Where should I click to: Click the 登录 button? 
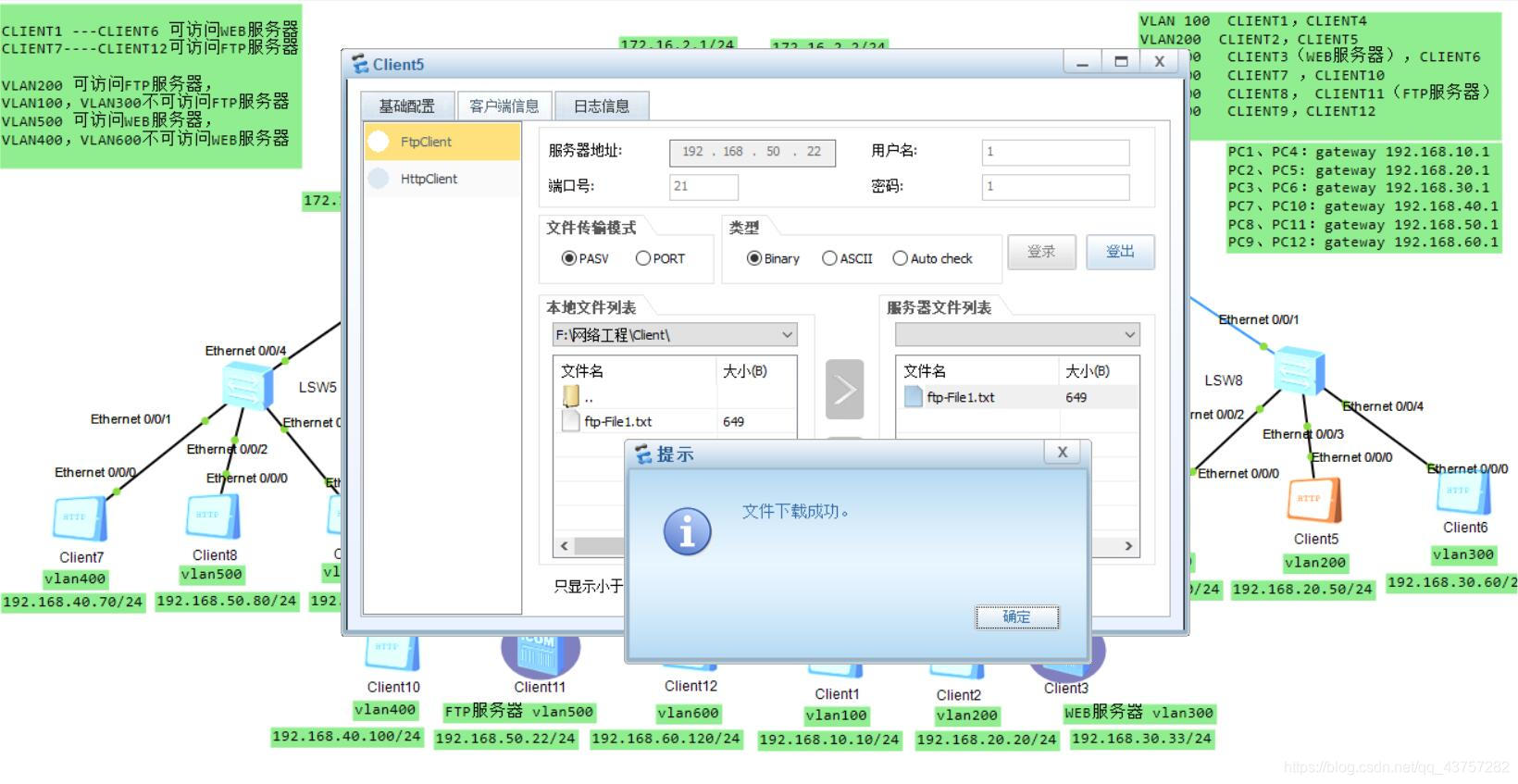1041,252
